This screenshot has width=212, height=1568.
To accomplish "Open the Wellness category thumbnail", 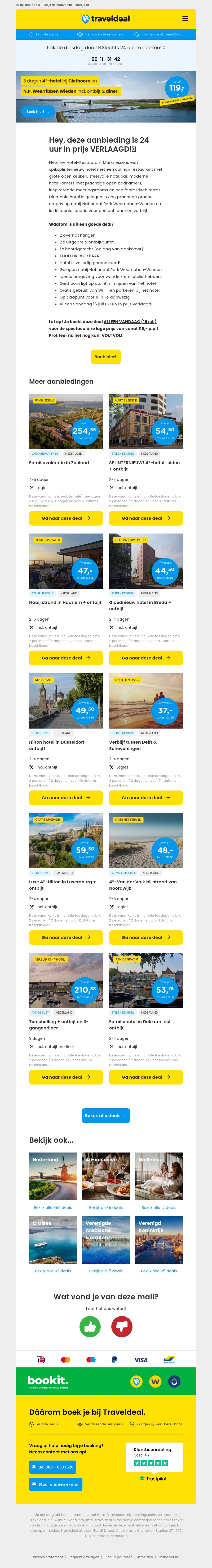I will point(159,1176).
